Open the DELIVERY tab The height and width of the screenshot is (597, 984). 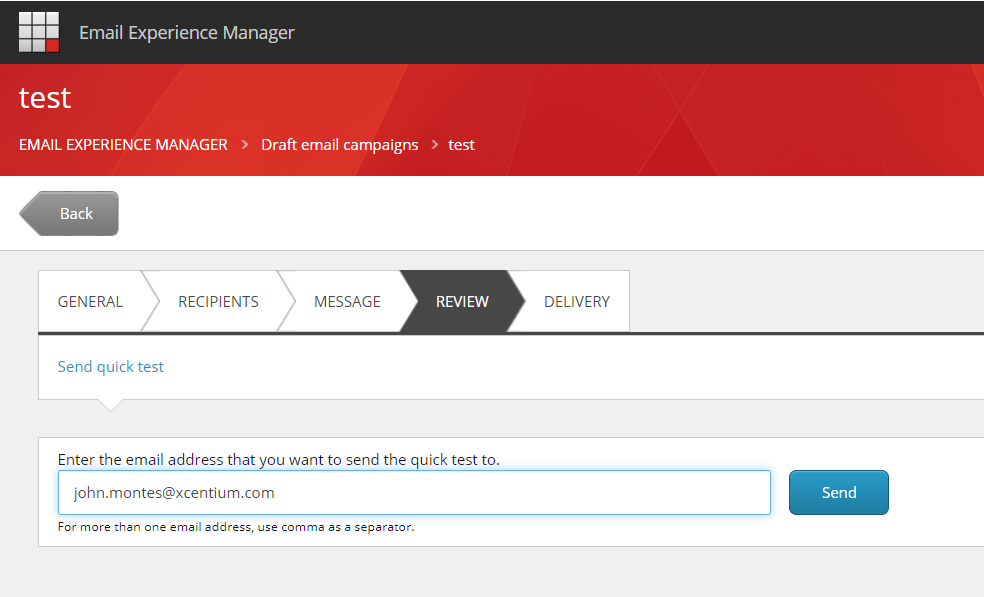pyautogui.click(x=577, y=302)
